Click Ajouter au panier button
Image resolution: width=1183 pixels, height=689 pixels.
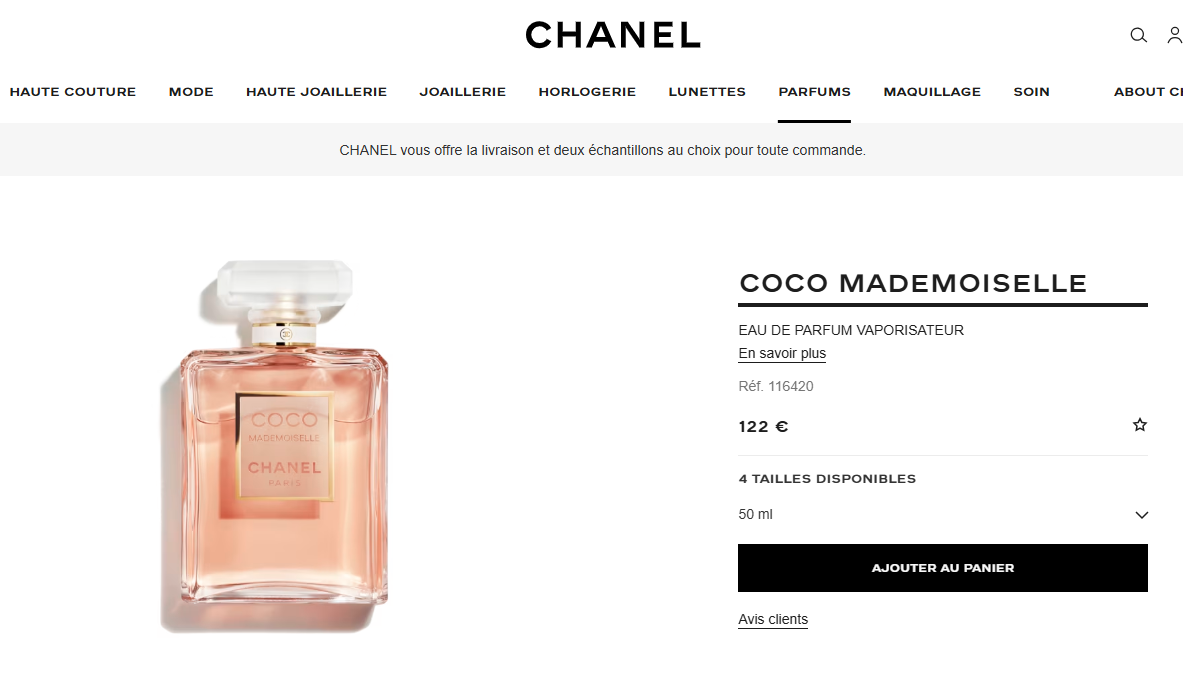point(942,568)
